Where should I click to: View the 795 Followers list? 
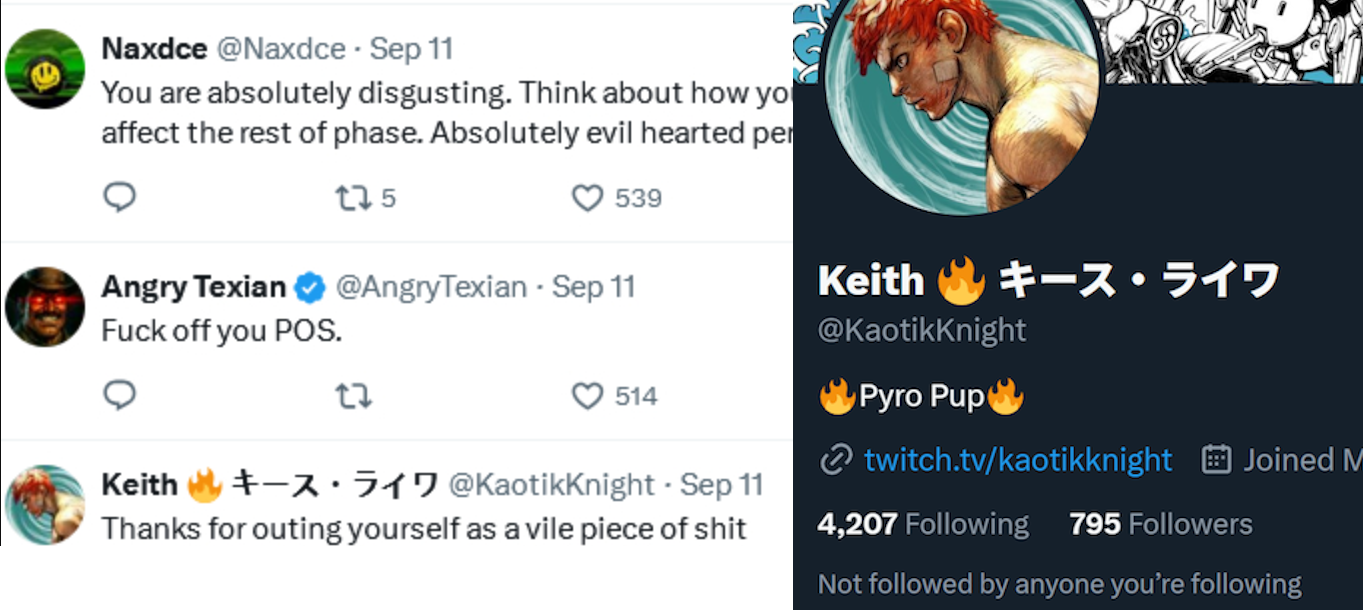tap(1160, 524)
